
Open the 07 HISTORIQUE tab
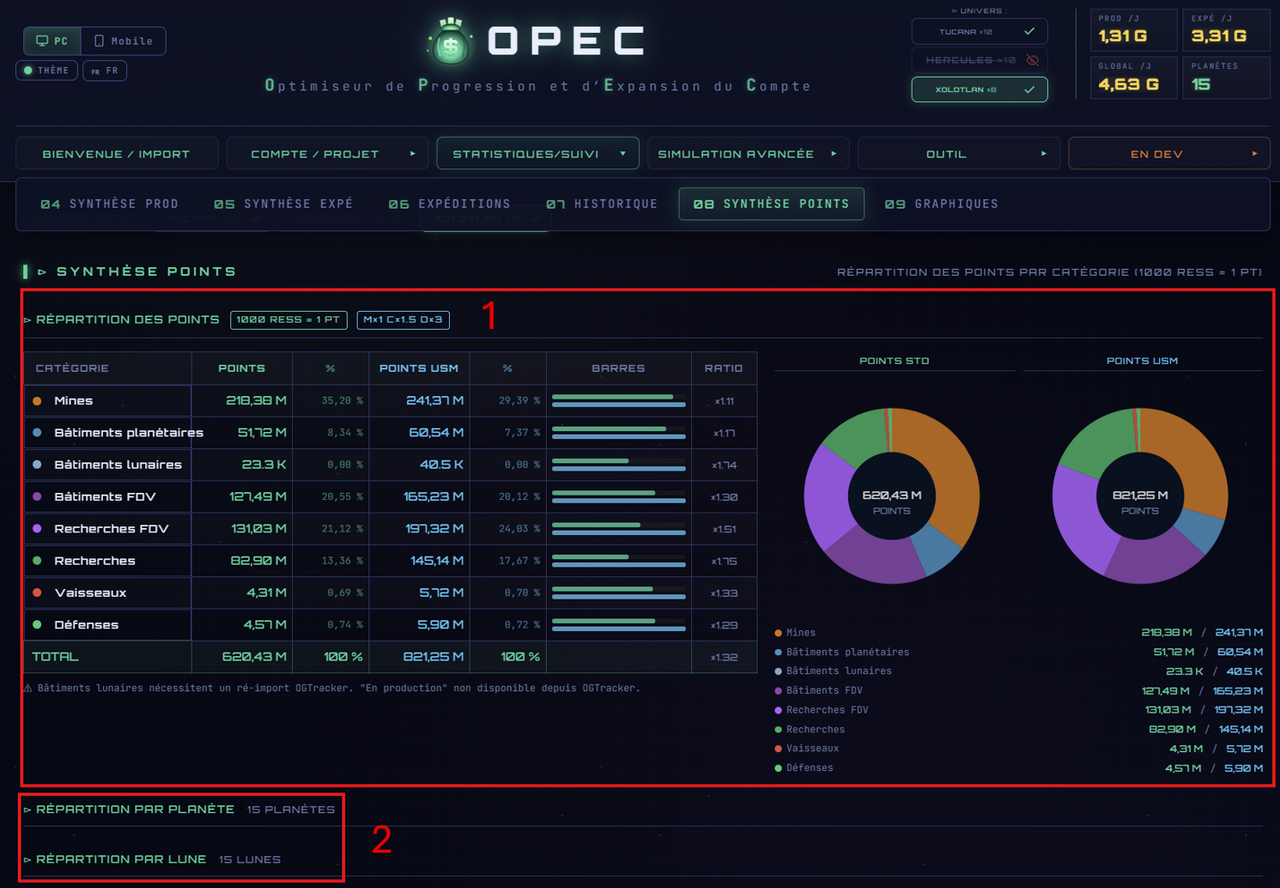coord(602,204)
